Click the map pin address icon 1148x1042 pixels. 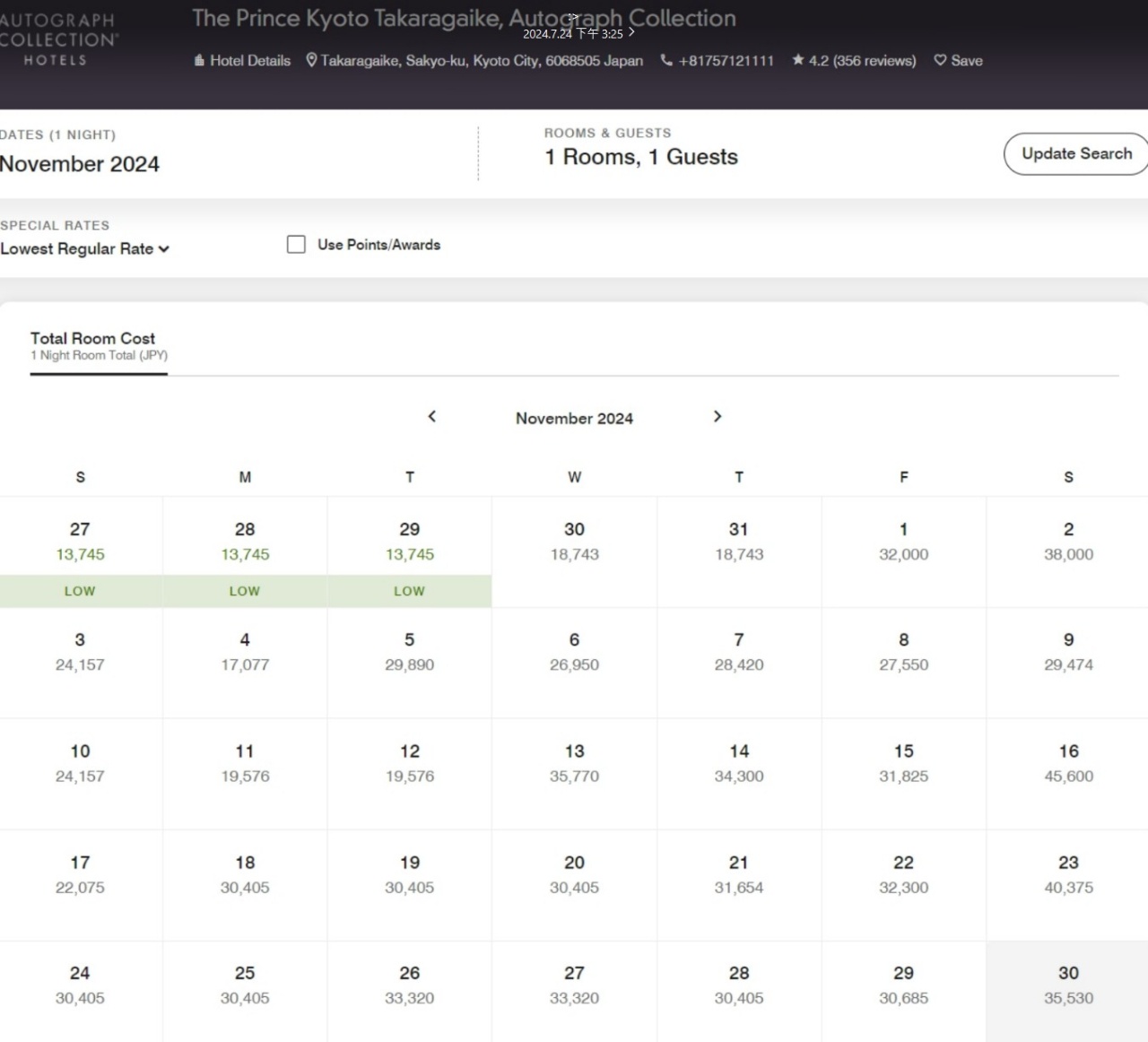point(311,60)
